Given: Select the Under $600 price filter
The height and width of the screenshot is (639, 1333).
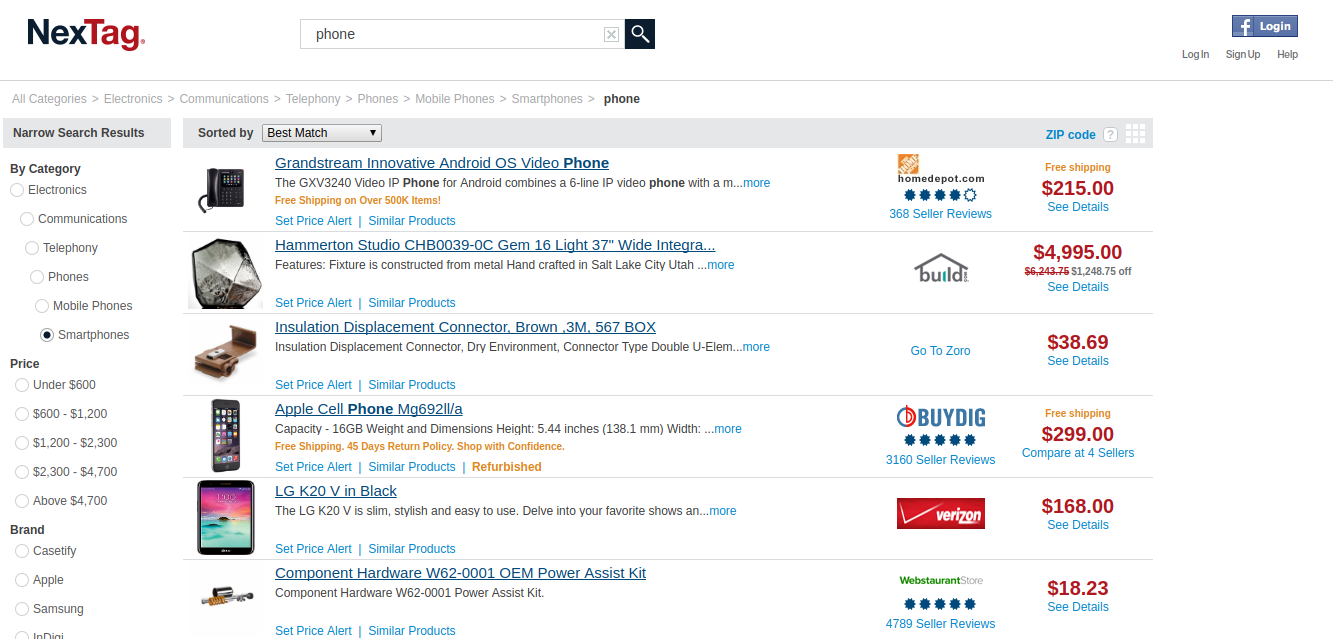Looking at the screenshot, I should tap(22, 385).
